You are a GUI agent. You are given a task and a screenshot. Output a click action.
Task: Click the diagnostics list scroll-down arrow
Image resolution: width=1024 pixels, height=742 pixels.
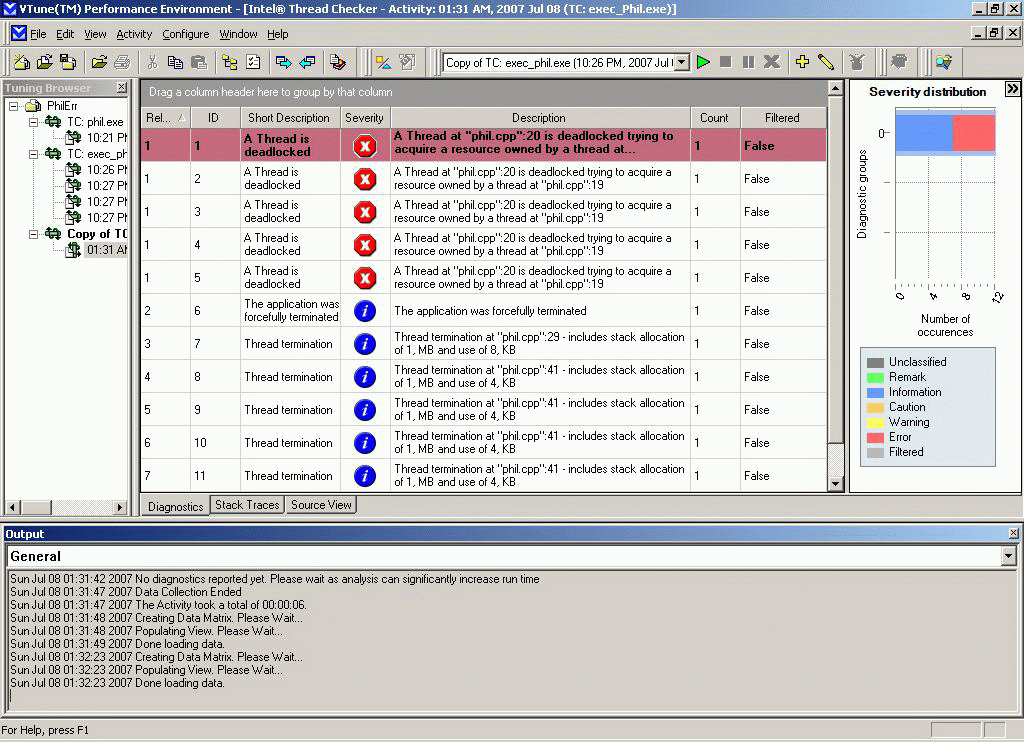[x=835, y=484]
